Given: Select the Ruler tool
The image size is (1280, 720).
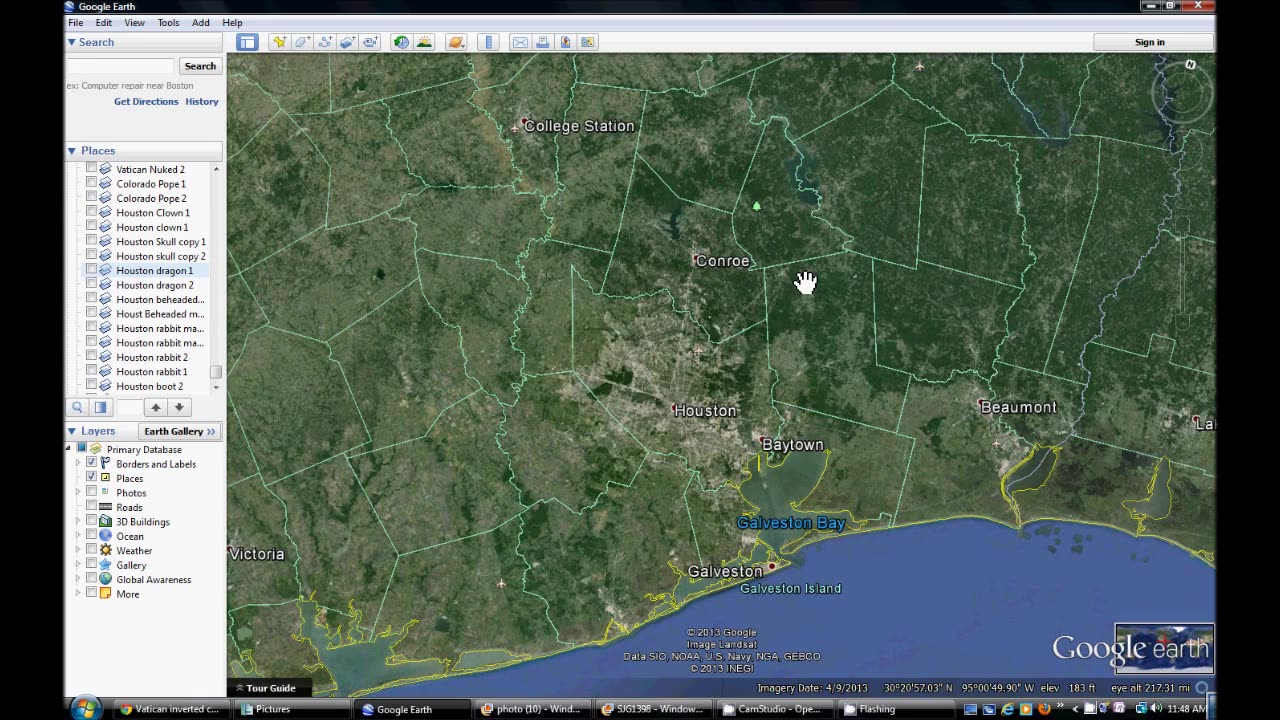Looking at the screenshot, I should click(x=488, y=42).
